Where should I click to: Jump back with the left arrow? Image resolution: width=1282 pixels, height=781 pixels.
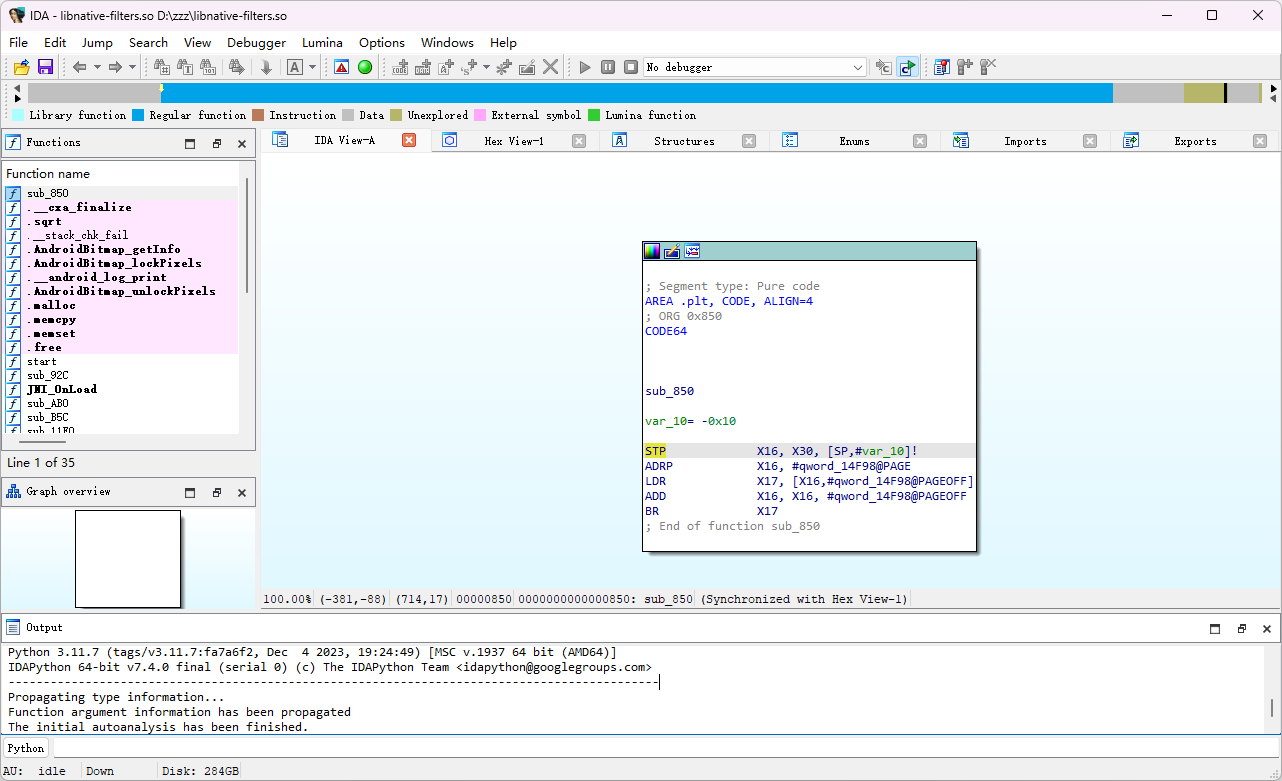[80, 67]
